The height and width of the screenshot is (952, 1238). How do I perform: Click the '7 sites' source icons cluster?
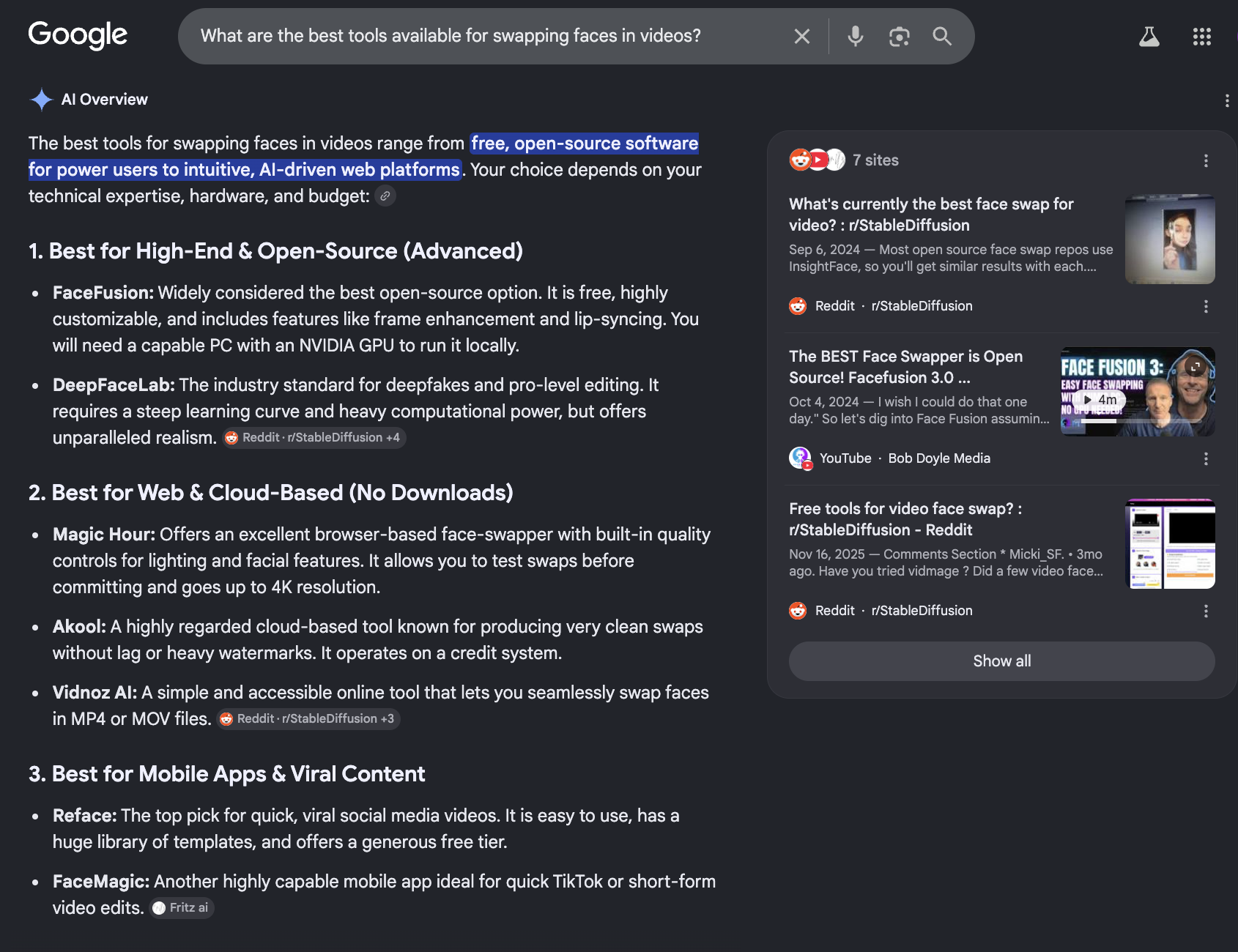coord(817,160)
